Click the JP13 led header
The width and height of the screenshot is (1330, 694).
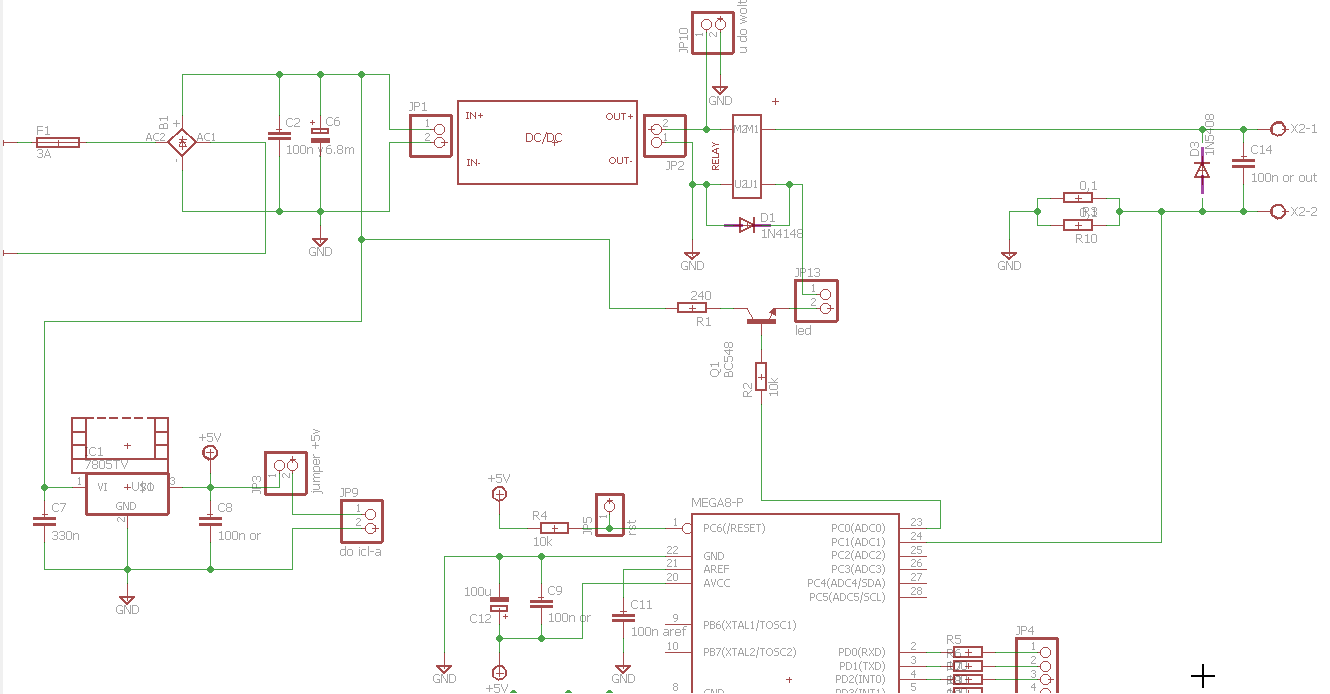click(816, 300)
